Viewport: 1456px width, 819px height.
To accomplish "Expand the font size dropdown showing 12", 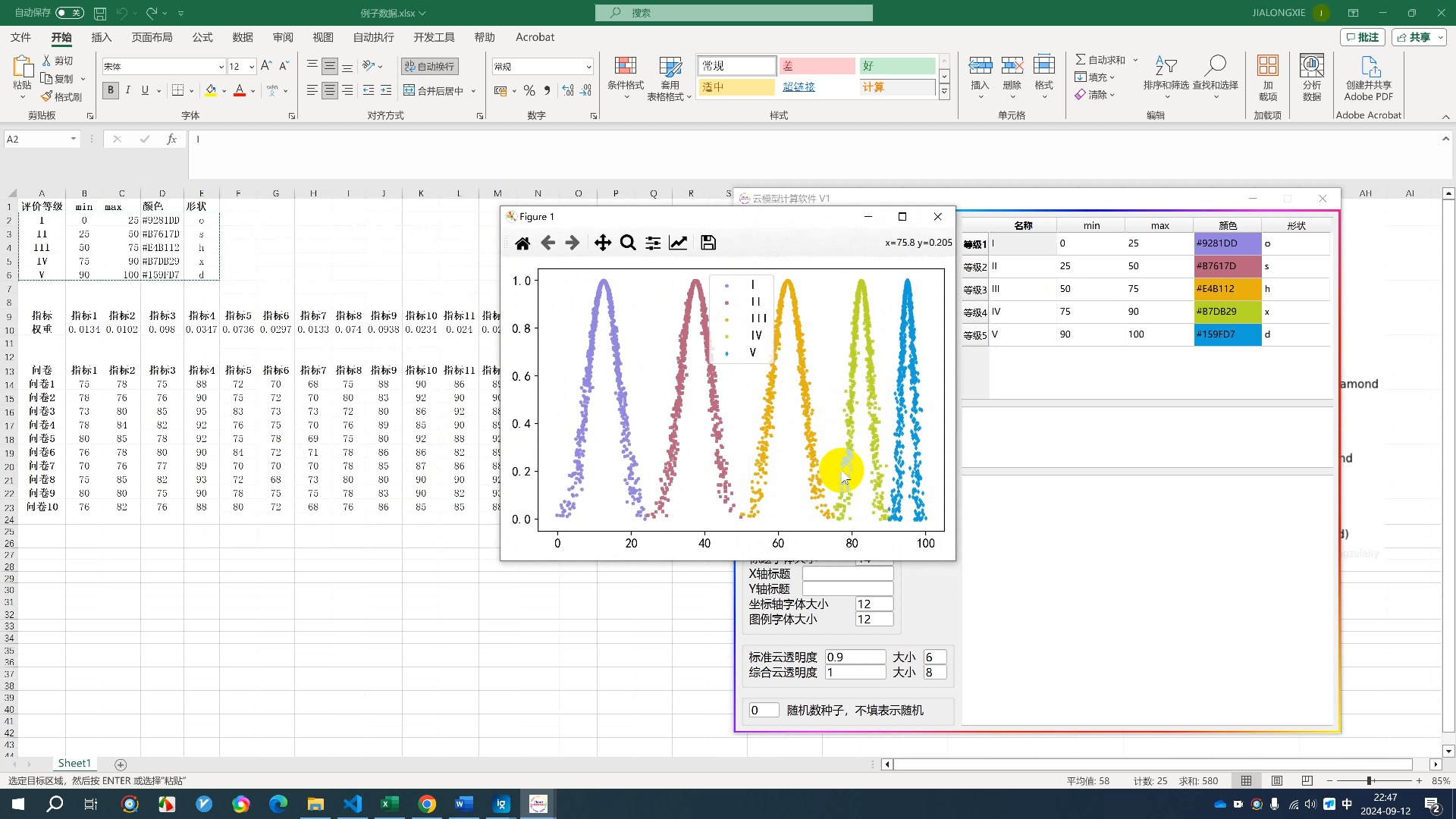I will pyautogui.click(x=252, y=67).
